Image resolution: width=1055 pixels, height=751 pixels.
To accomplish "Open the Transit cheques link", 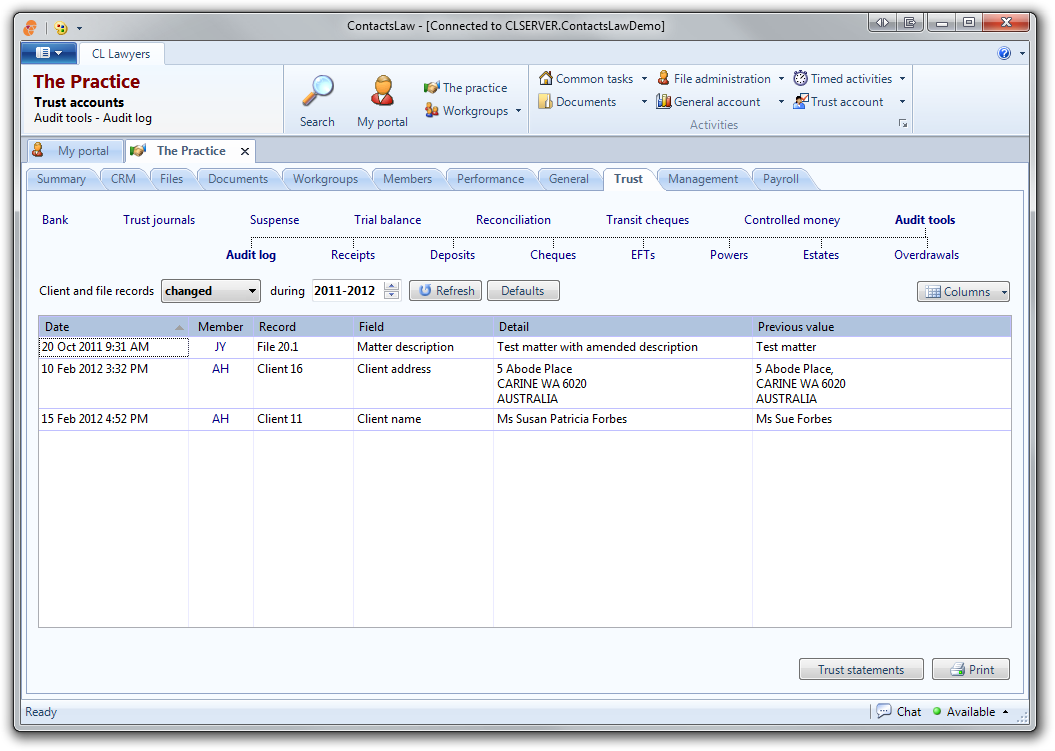I will tap(647, 220).
